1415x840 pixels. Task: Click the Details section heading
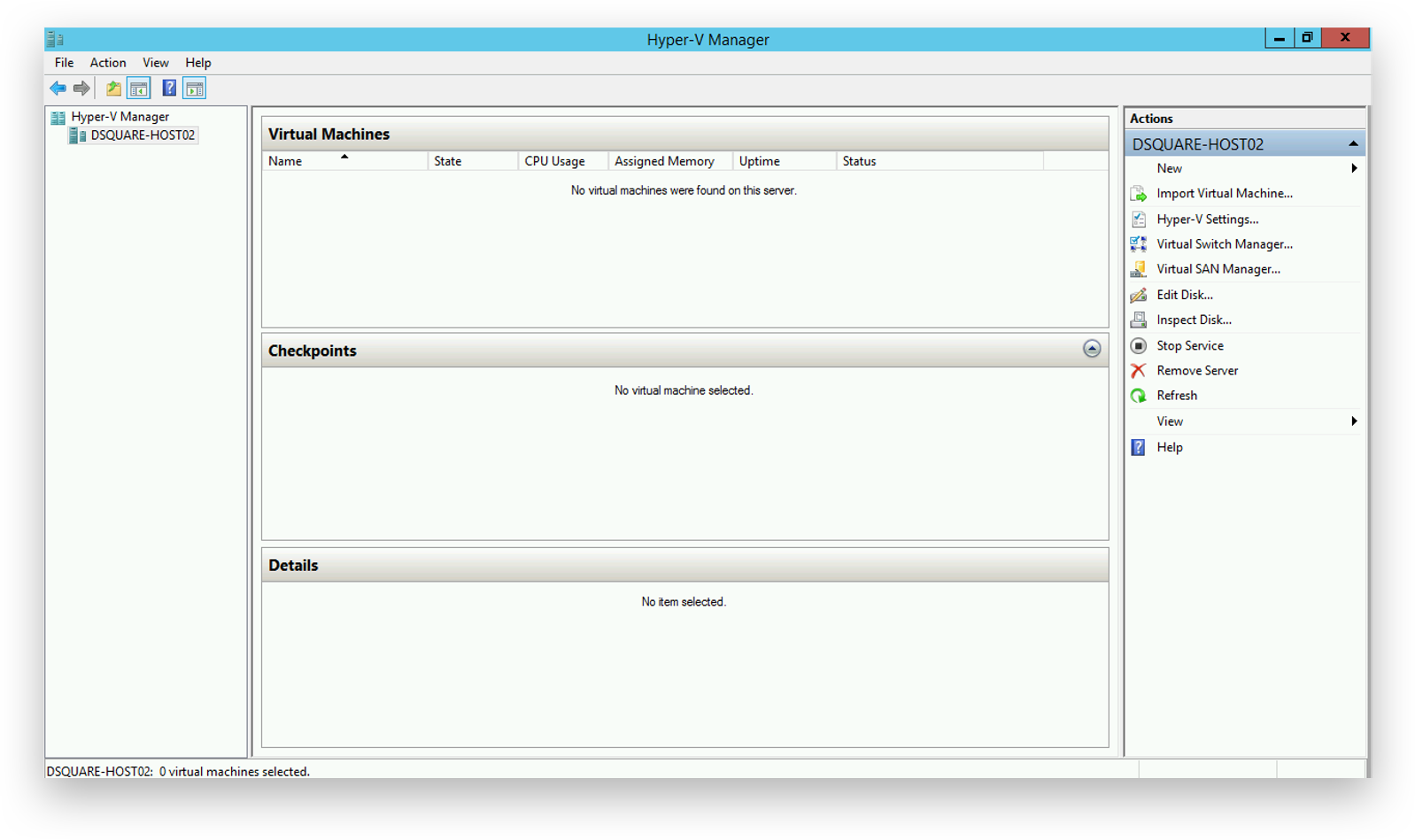[x=293, y=566]
